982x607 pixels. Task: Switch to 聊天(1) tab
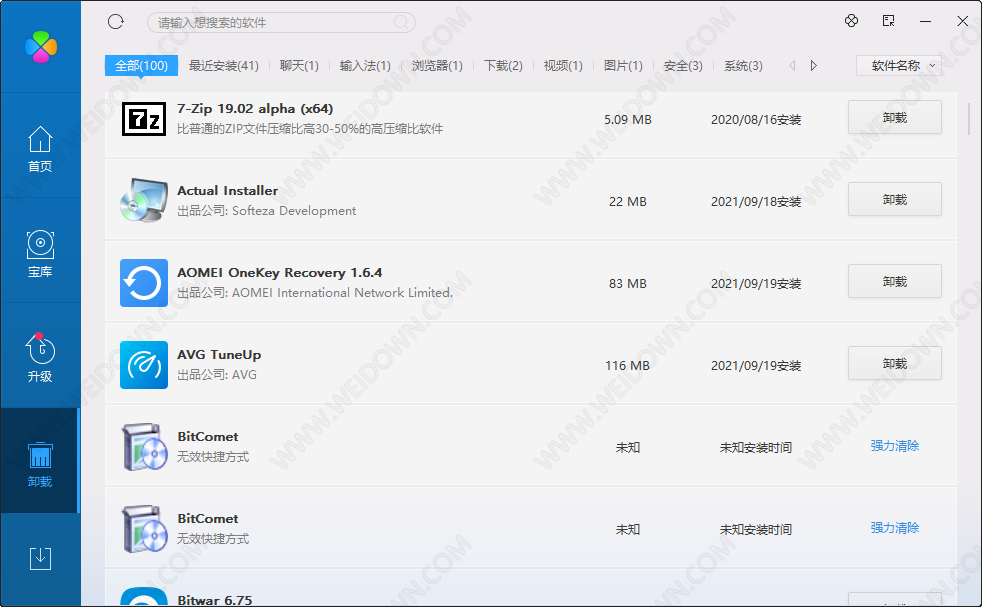pos(299,66)
